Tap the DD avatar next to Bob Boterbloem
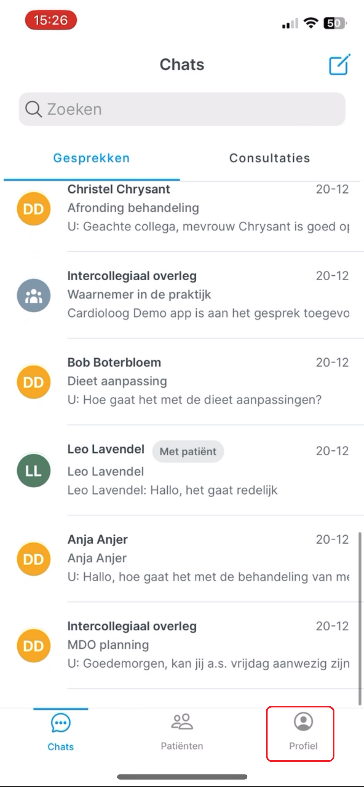This screenshot has width=364, height=787. [x=34, y=382]
